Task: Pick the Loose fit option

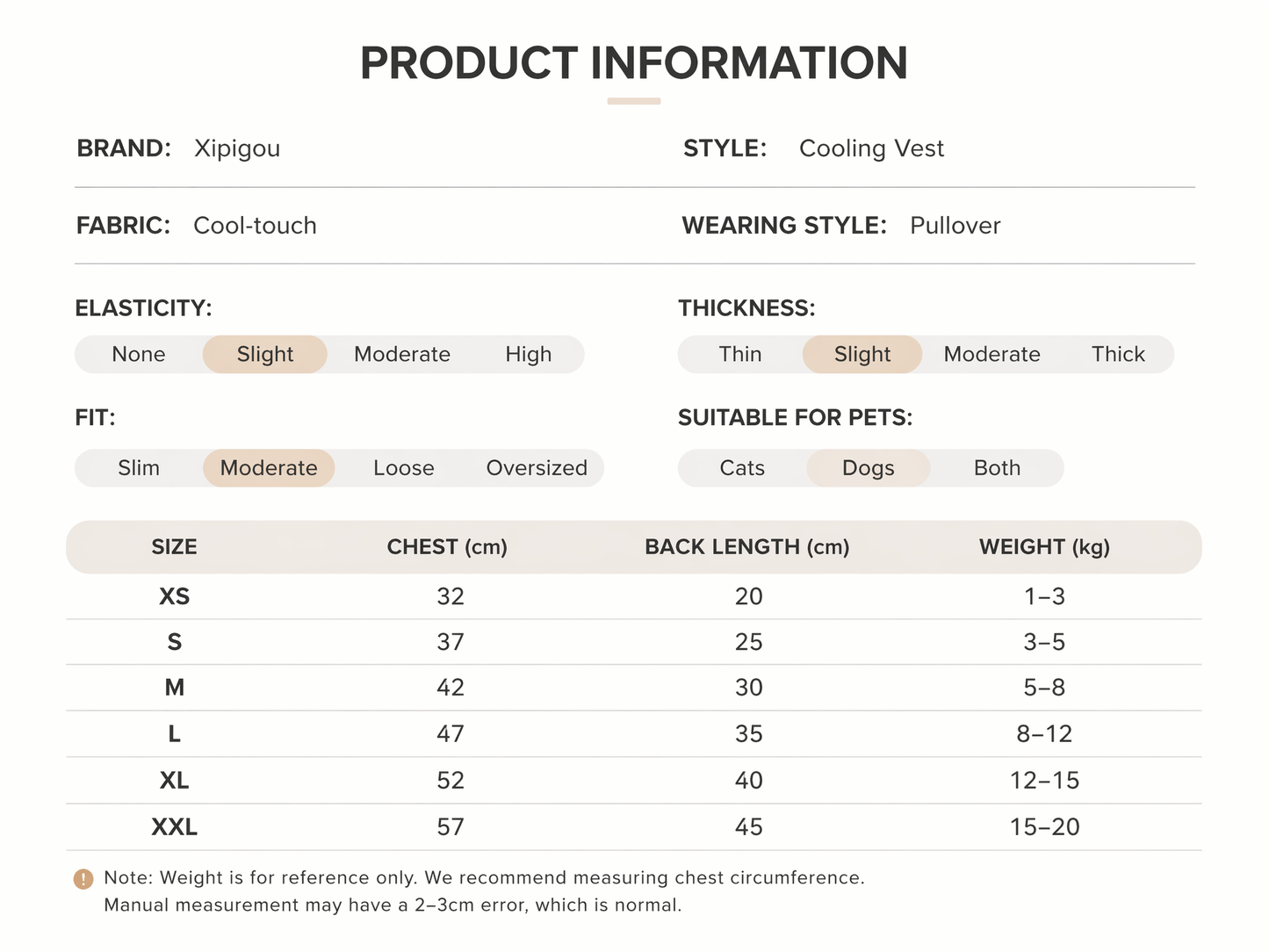Action: coord(404,468)
